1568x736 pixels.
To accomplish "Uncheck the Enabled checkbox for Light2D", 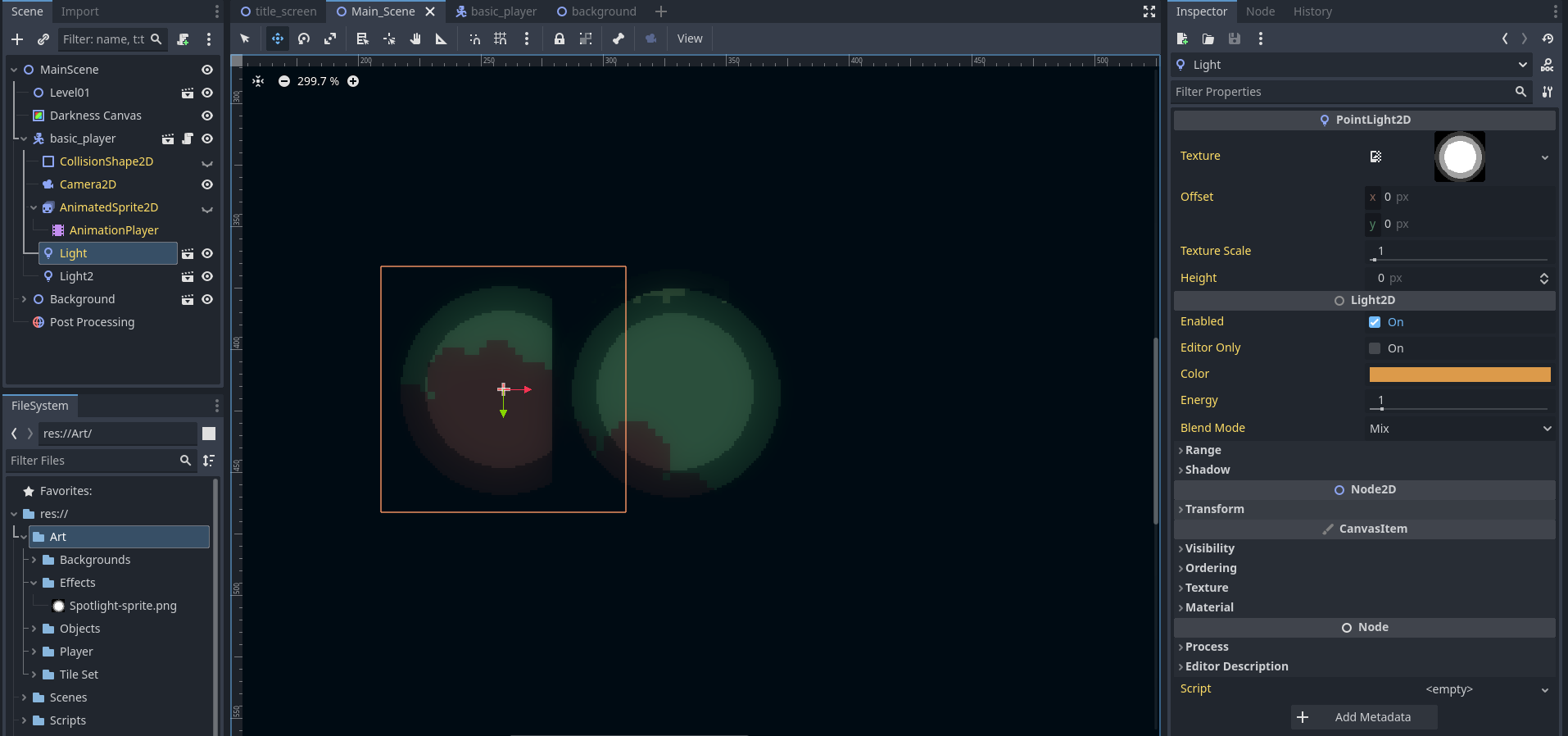I will pos(1375,322).
